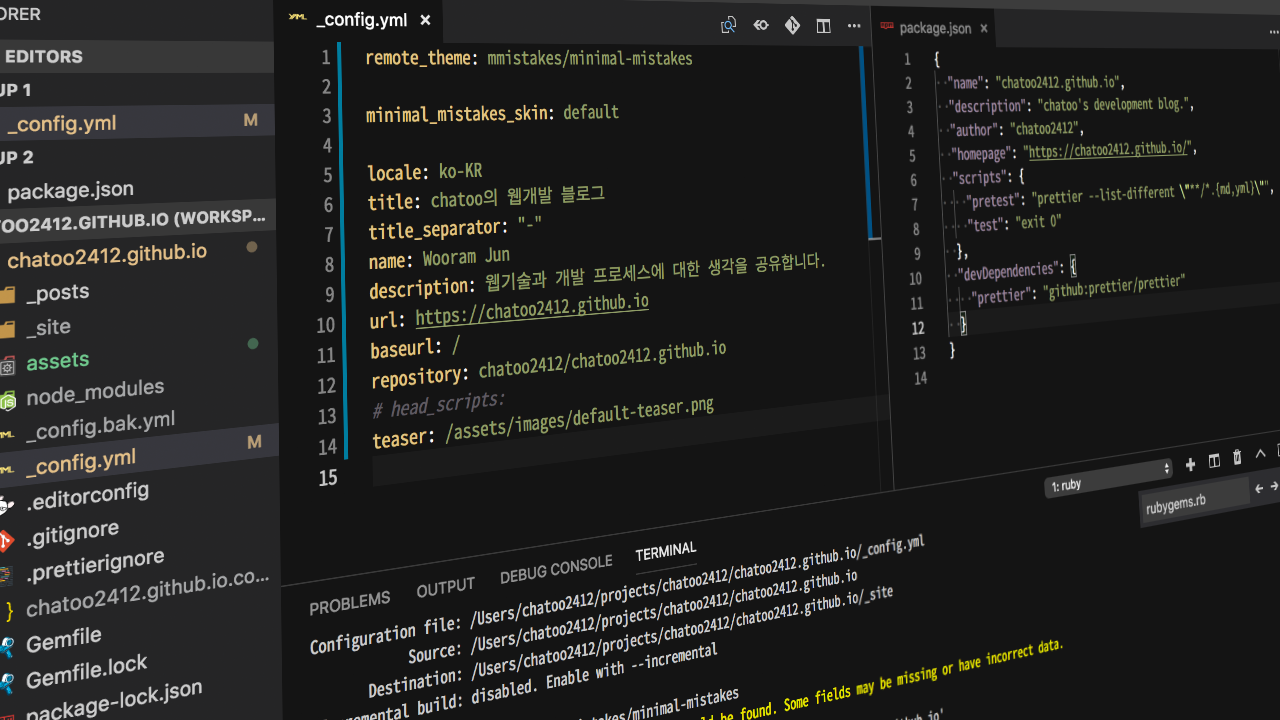
Task: Create a new terminal with plus icon
Action: 1190,464
